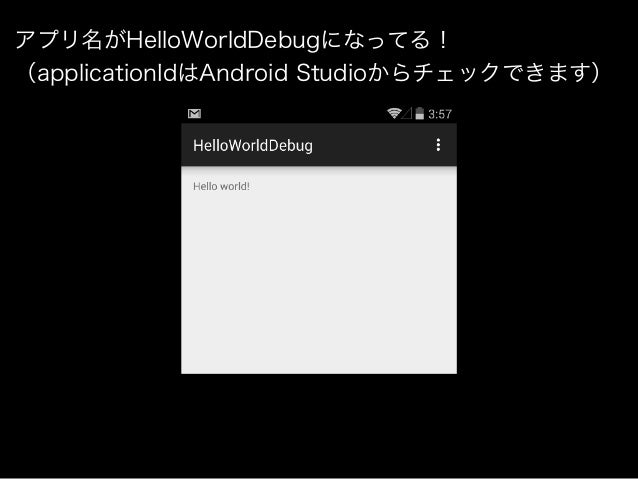Open the three-dot overflow menu

[x=438, y=145]
